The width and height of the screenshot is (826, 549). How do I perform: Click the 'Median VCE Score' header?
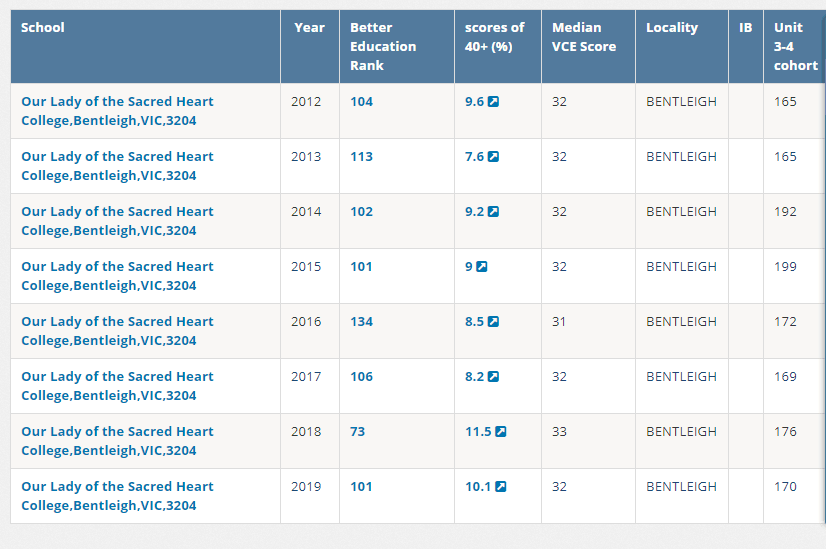(x=584, y=37)
